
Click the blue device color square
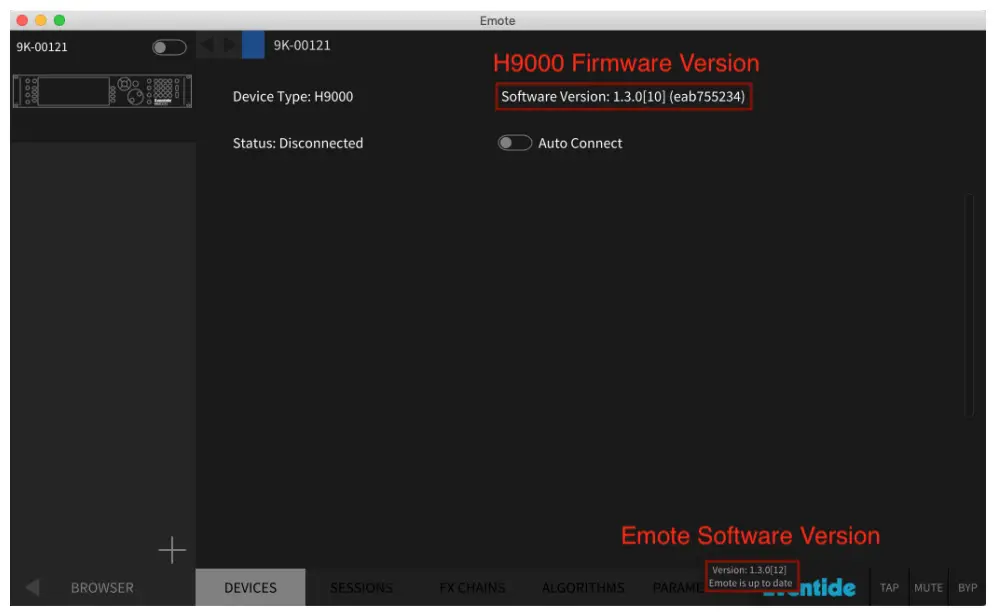tap(253, 45)
